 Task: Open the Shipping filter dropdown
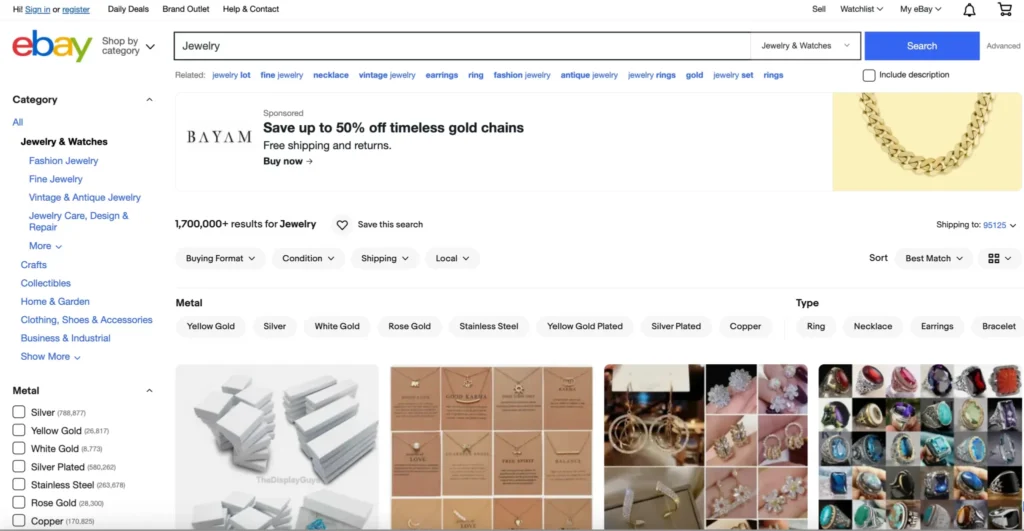pos(385,259)
